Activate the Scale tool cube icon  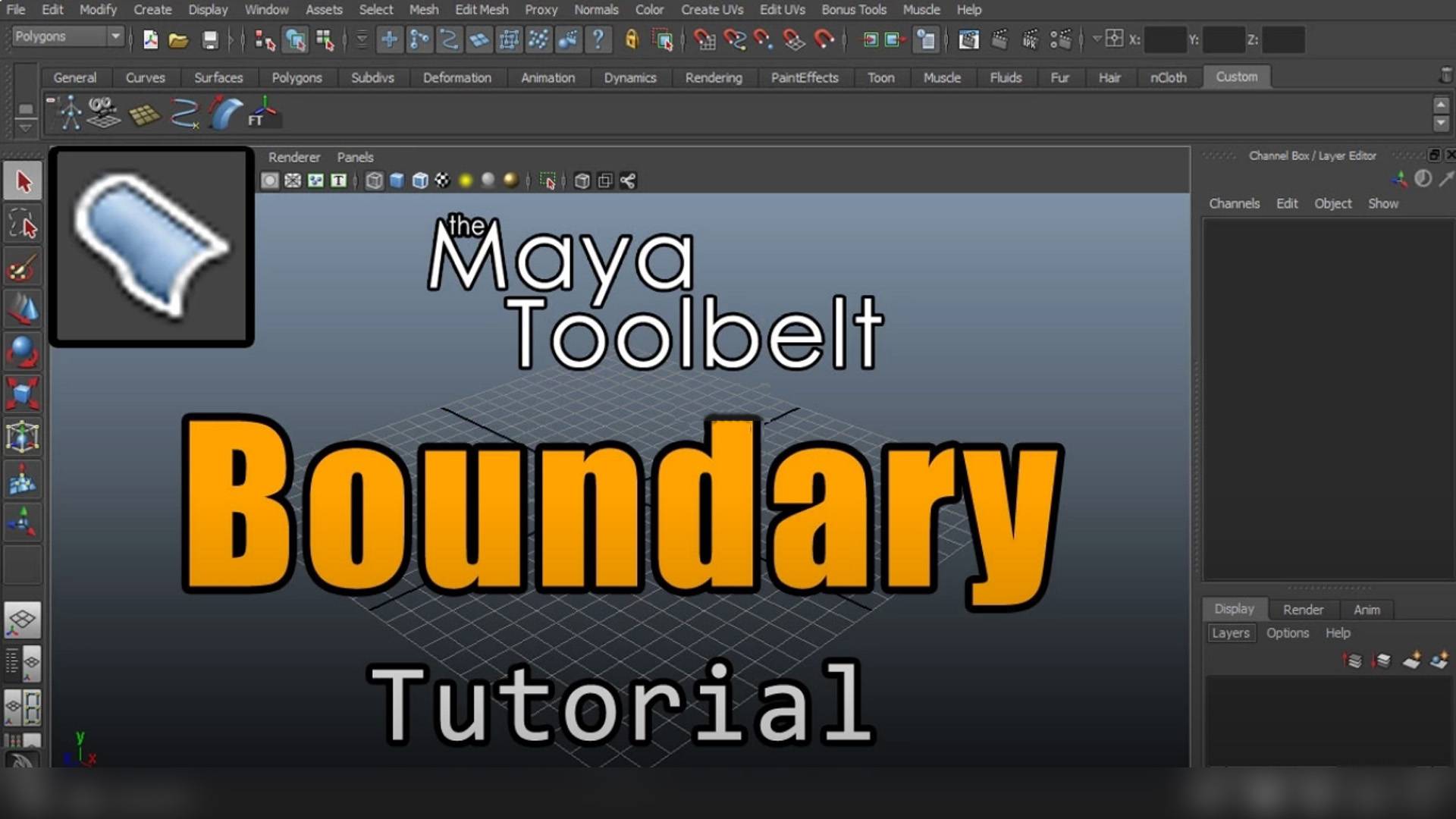23,394
